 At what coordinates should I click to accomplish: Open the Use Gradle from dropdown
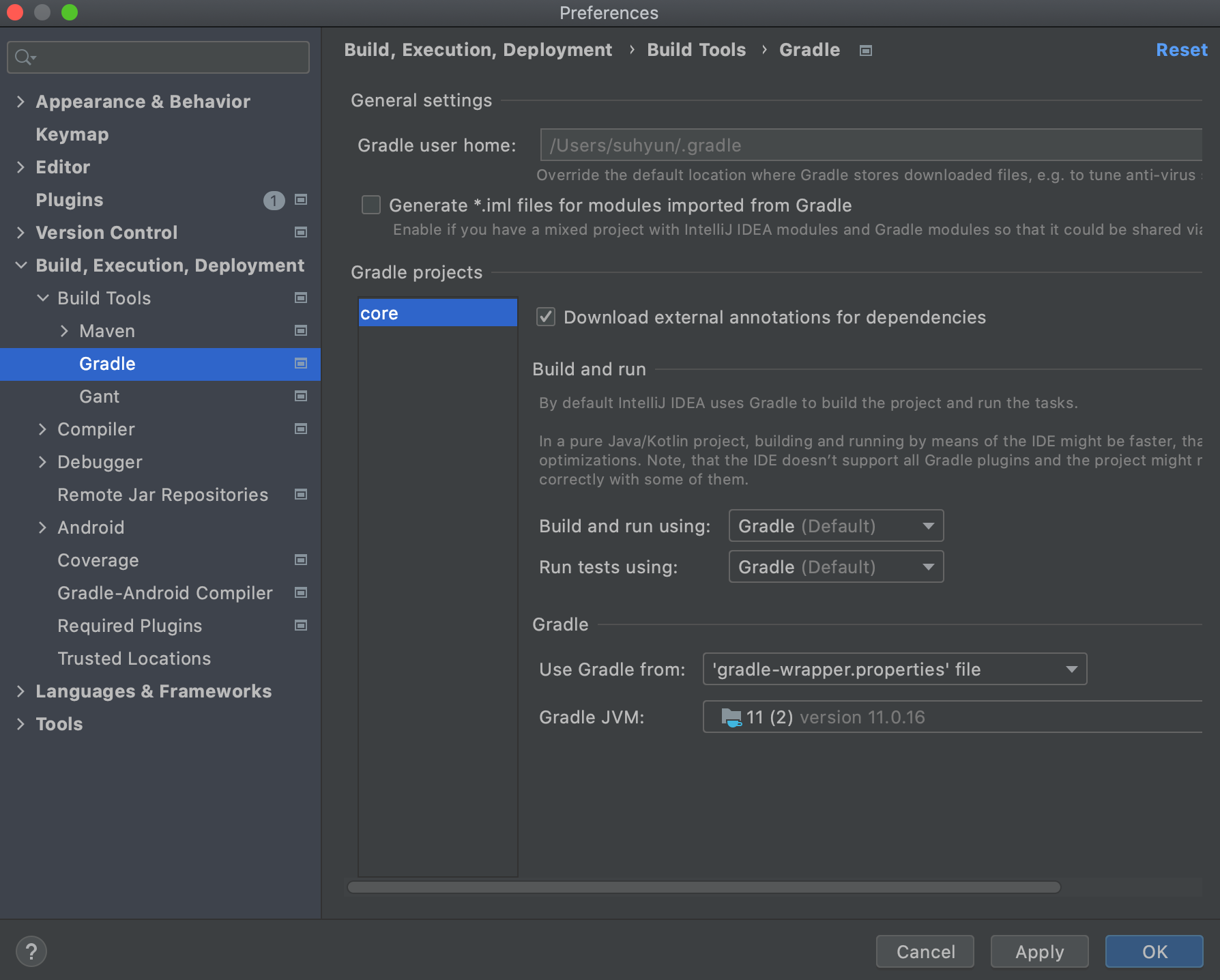coord(895,669)
